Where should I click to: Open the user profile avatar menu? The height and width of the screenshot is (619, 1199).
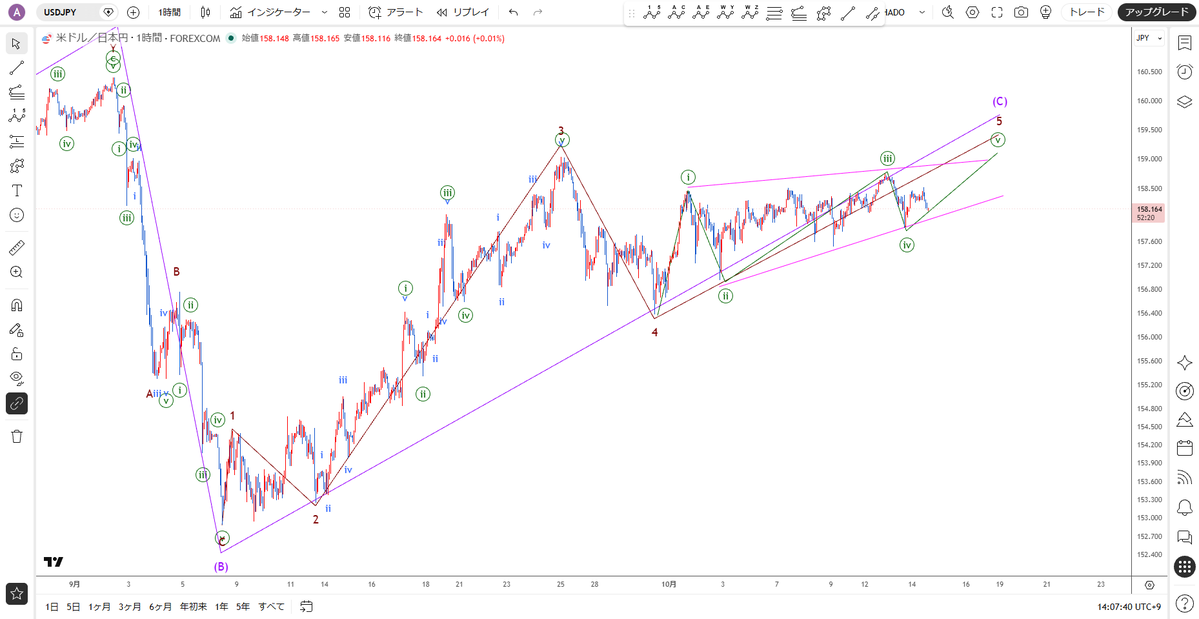pos(18,12)
